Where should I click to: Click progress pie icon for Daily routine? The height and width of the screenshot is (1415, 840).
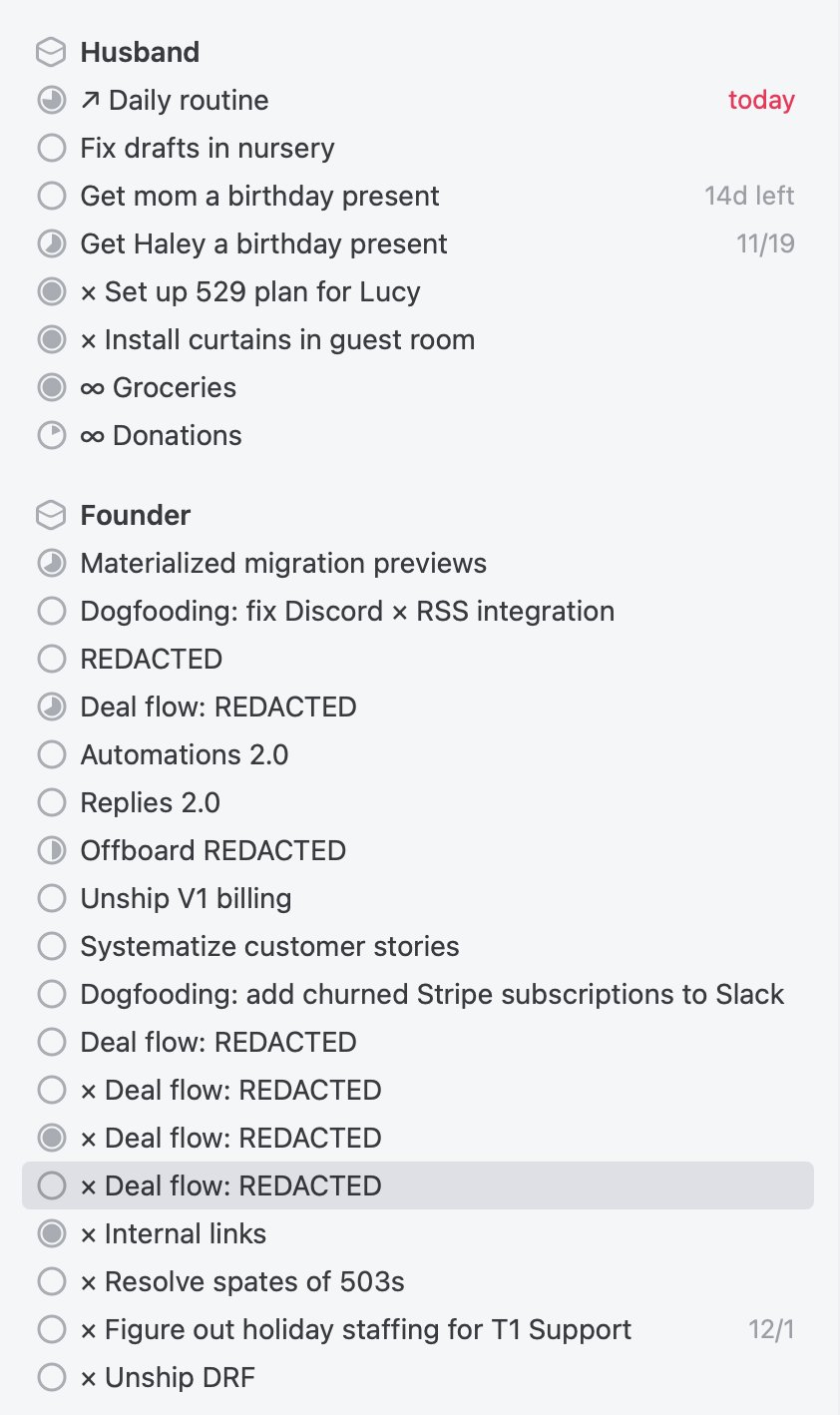tap(51, 100)
